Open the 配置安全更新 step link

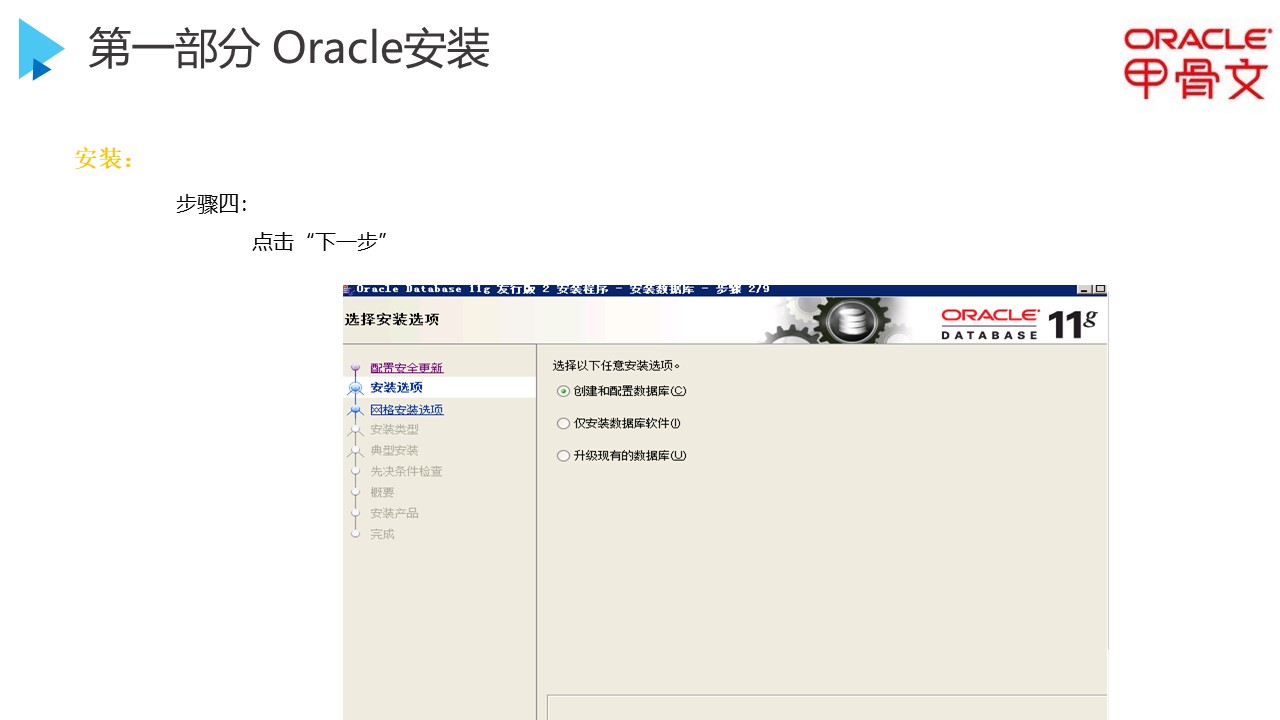pyautogui.click(x=406, y=368)
